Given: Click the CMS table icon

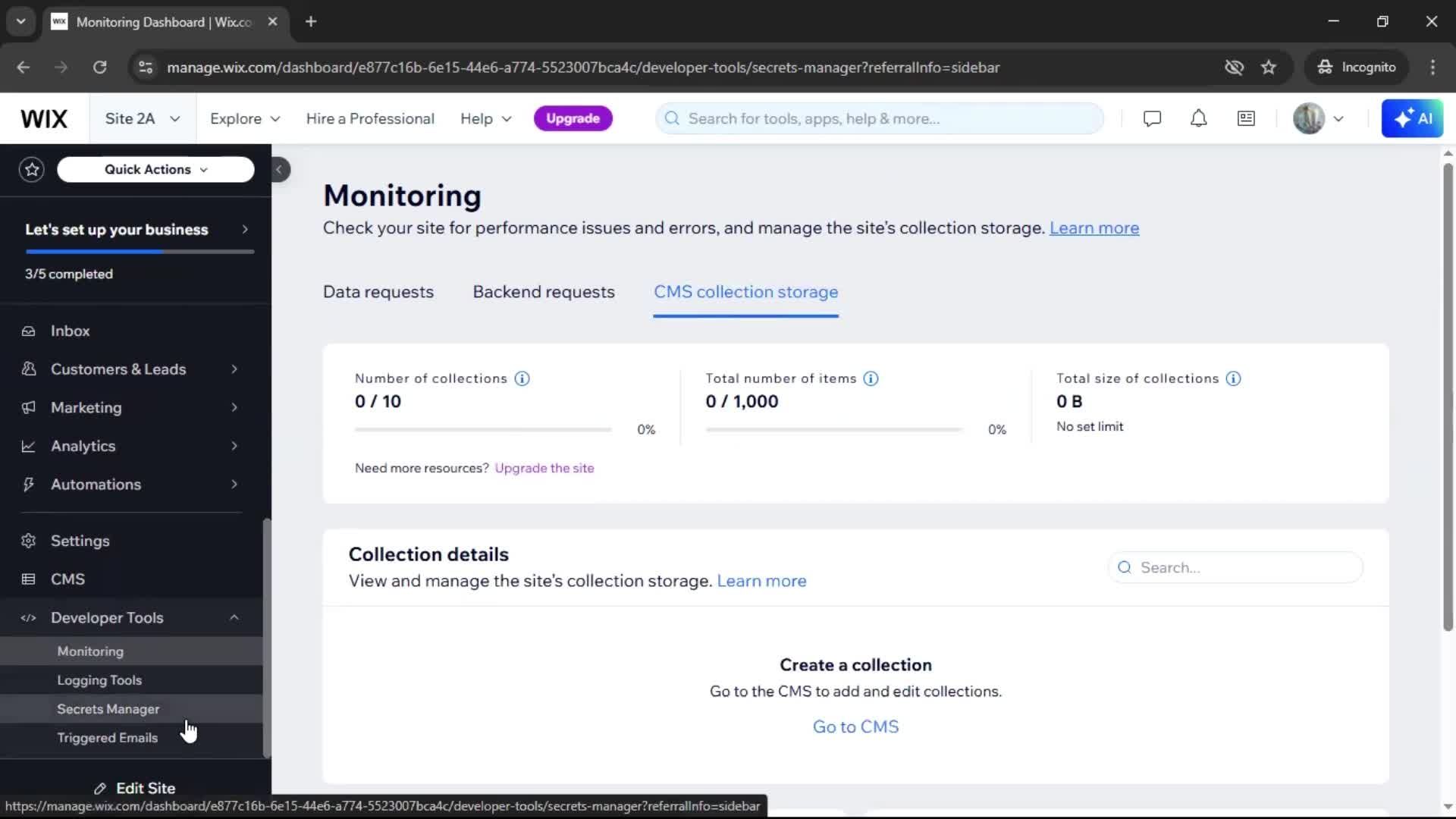Looking at the screenshot, I should coord(29,579).
